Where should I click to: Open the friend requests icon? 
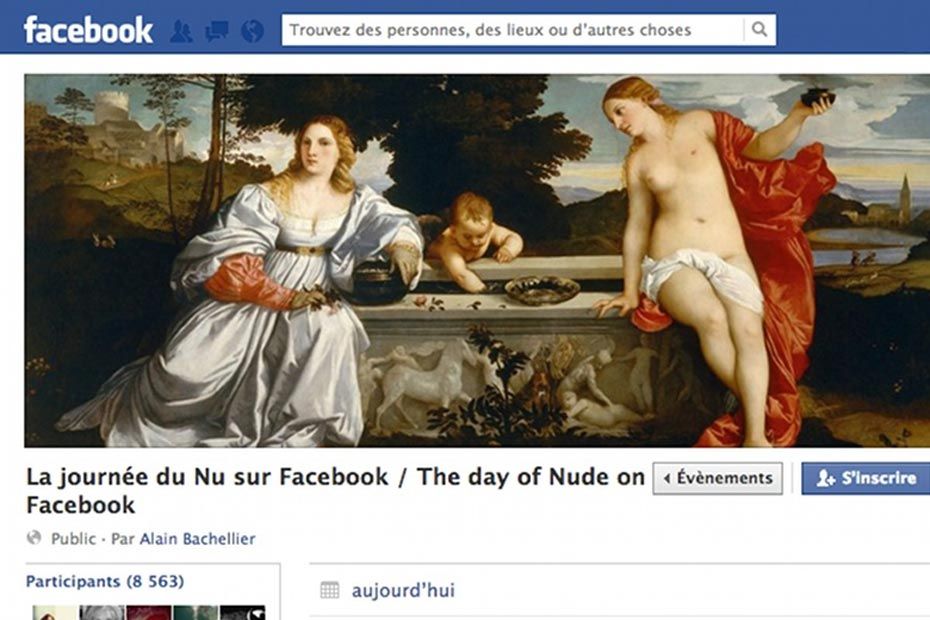[x=181, y=30]
